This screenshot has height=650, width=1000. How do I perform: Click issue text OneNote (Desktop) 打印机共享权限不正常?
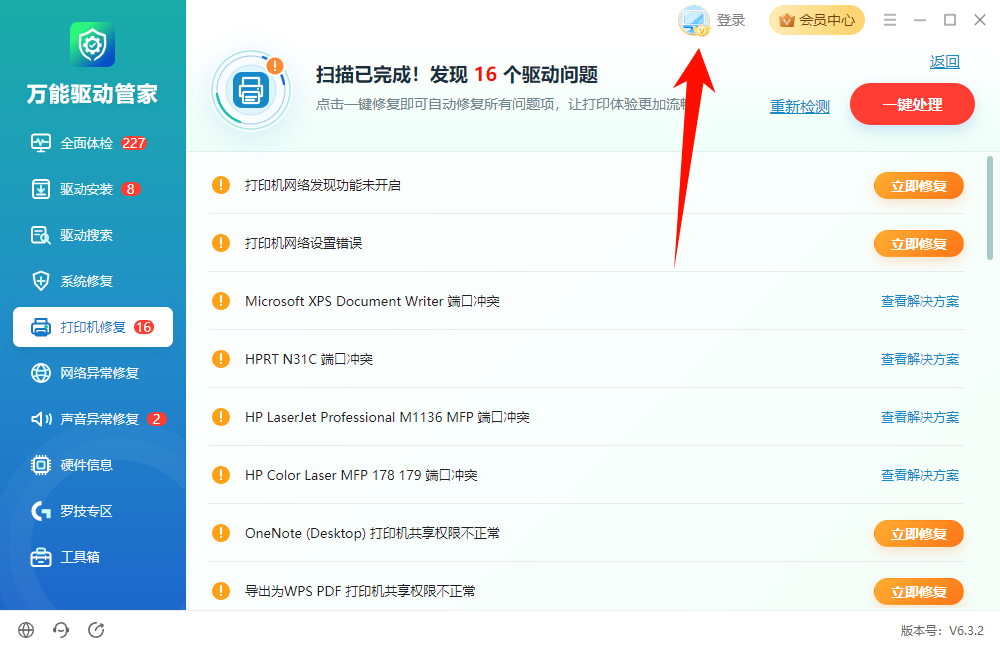click(372, 533)
